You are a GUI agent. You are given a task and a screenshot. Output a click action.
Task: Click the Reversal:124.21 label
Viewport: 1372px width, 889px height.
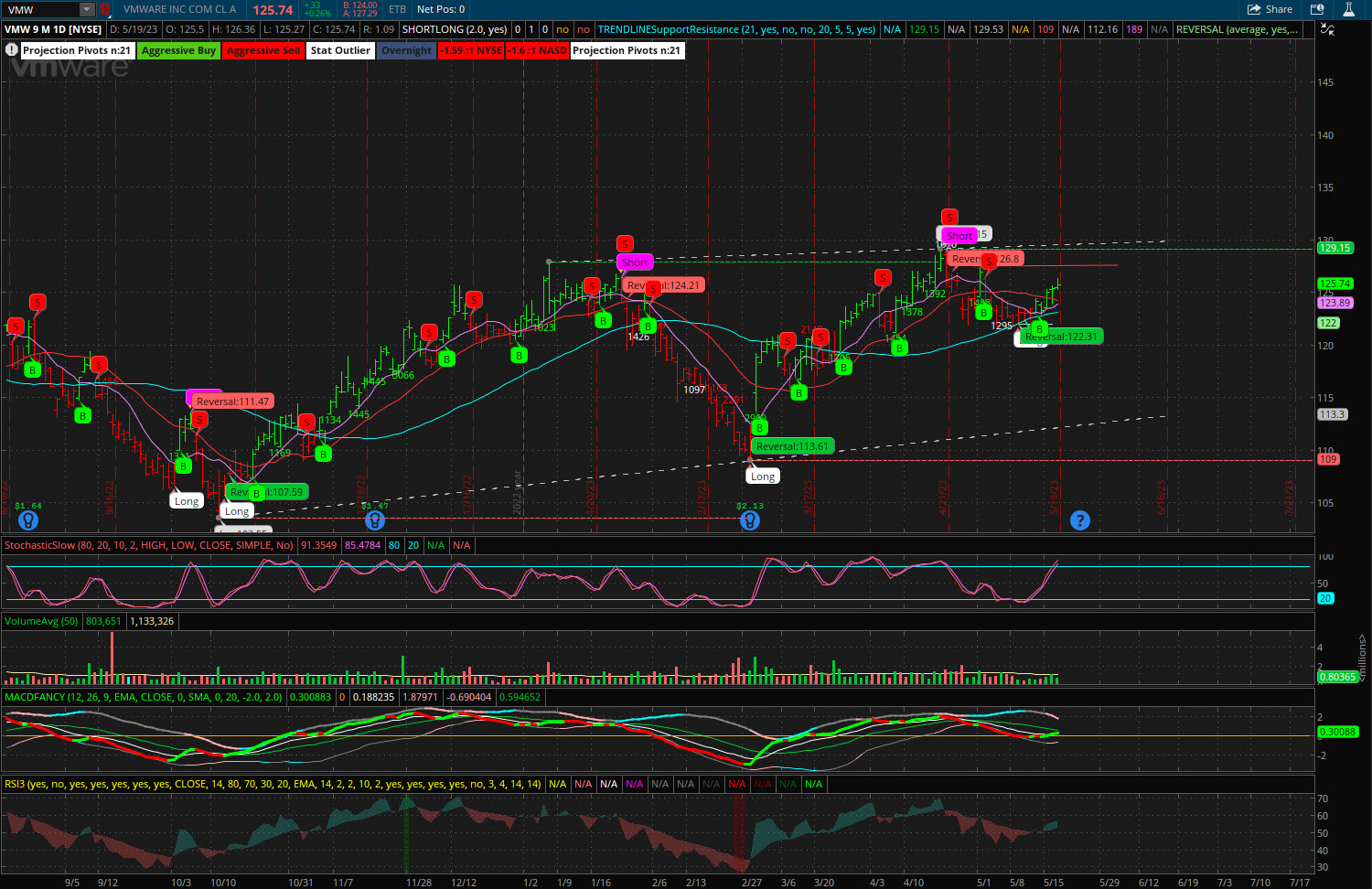coord(663,285)
